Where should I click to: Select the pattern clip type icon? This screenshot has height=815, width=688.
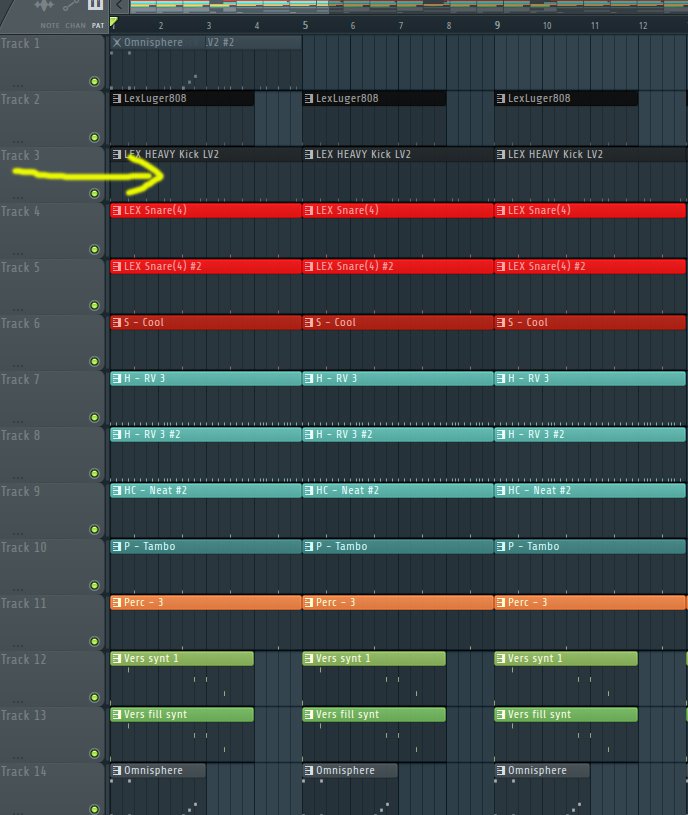95,5
